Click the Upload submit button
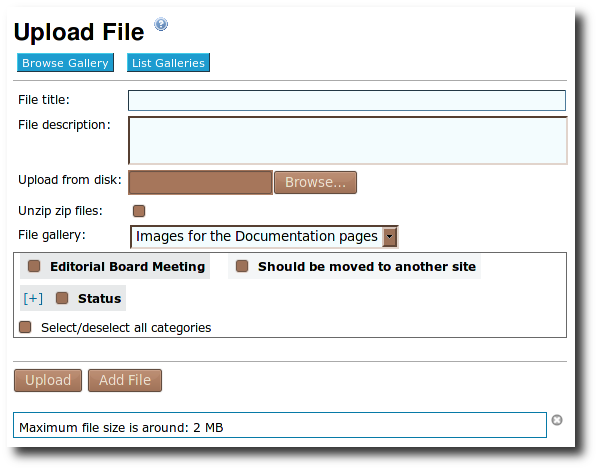The height and width of the screenshot is (470, 598). click(x=48, y=380)
